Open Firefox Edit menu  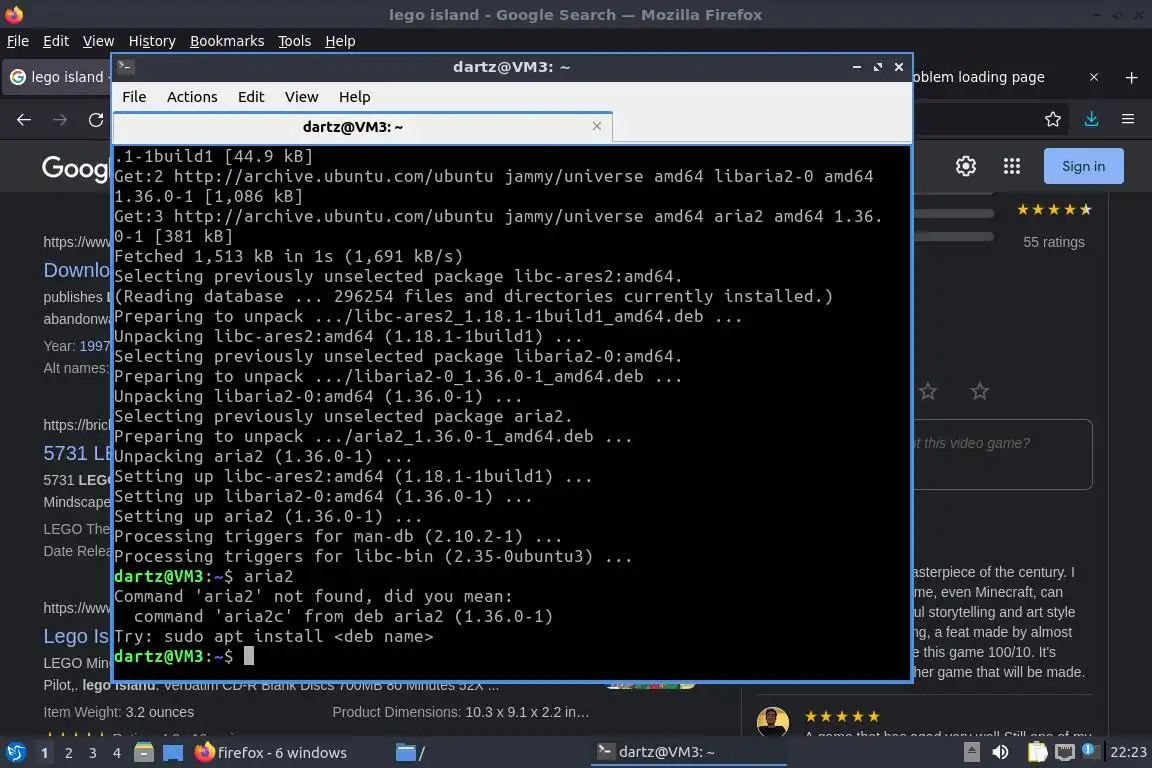(56, 41)
